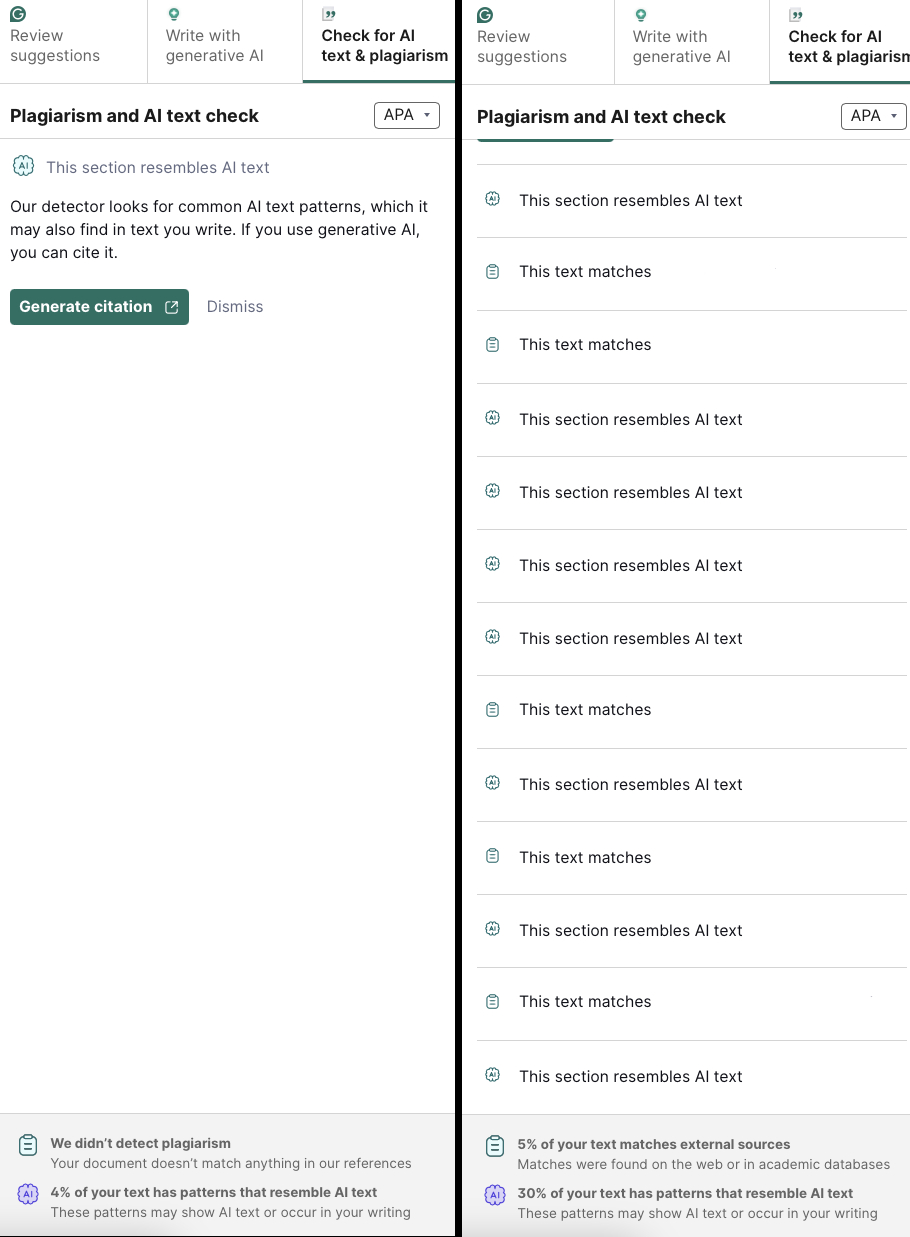This screenshot has width=910, height=1237.
Task: Expand the last 'This section resembles AI text' list item
Action: (692, 1077)
